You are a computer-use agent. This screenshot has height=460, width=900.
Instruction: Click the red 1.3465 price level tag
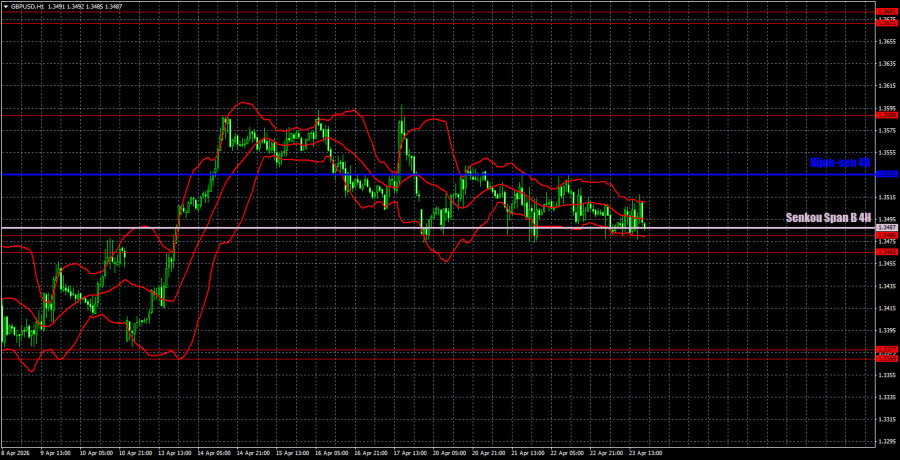tap(886, 252)
